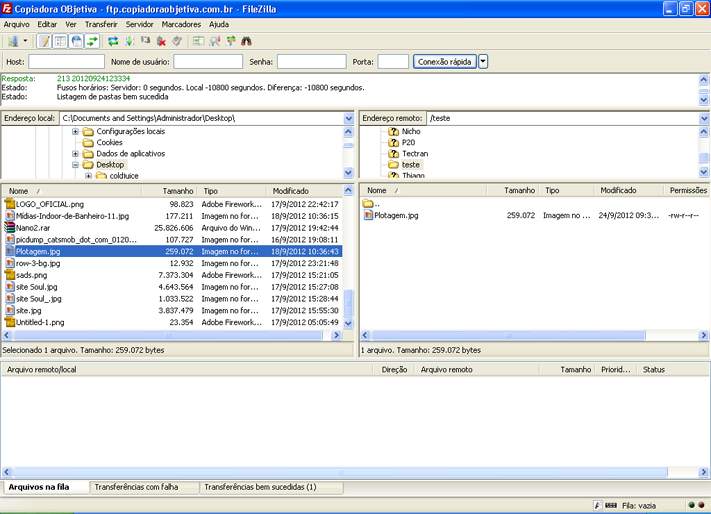
Task: Switch to Transferências com falha tab
Action: point(136,487)
